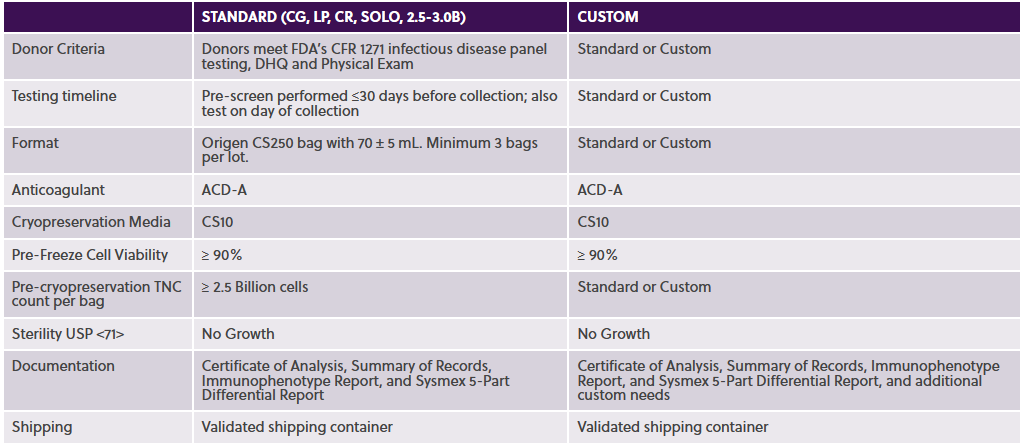
Task: Click the CUSTOM column header
Action: (x=608, y=17)
